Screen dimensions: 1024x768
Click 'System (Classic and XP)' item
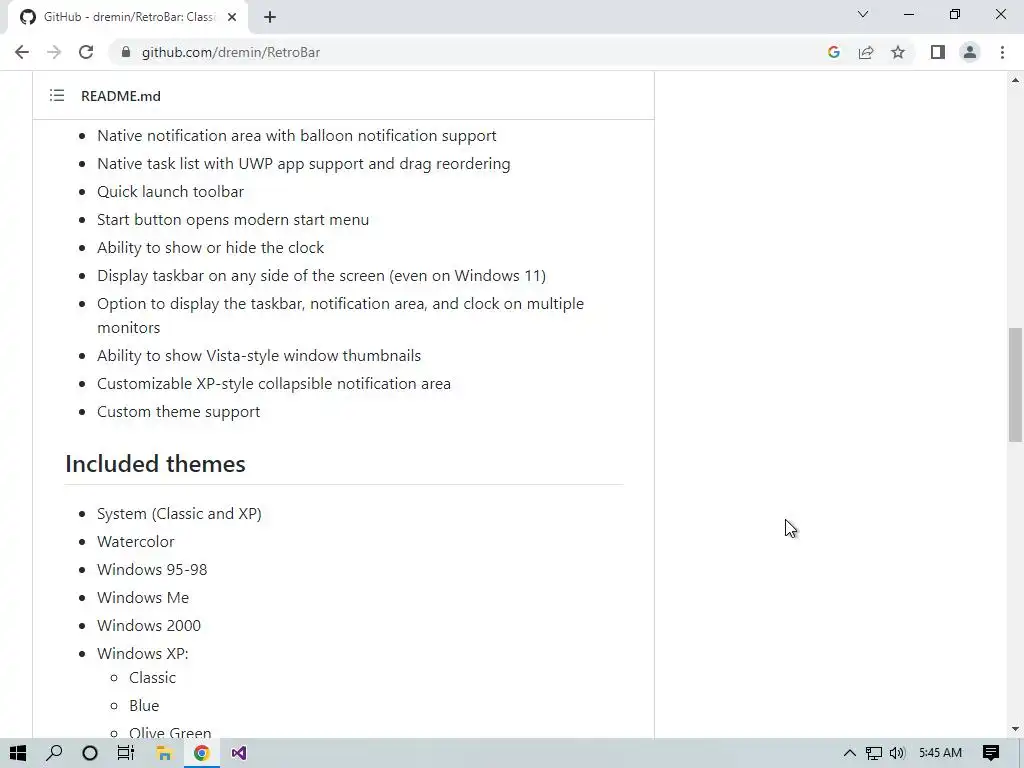[179, 513]
